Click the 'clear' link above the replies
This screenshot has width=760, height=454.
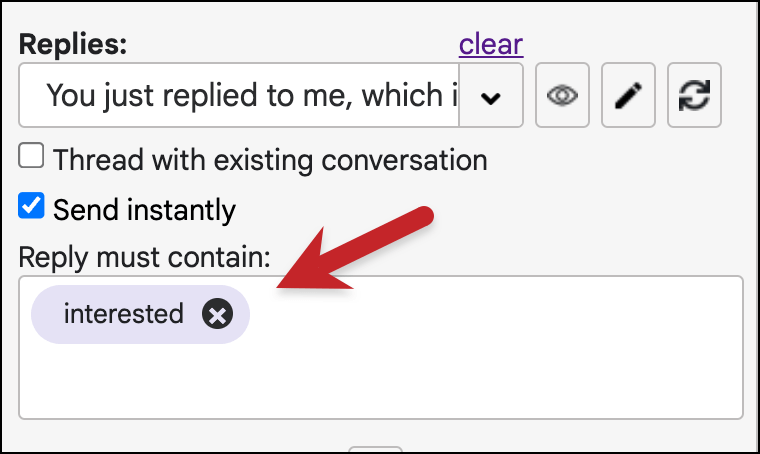click(x=491, y=45)
